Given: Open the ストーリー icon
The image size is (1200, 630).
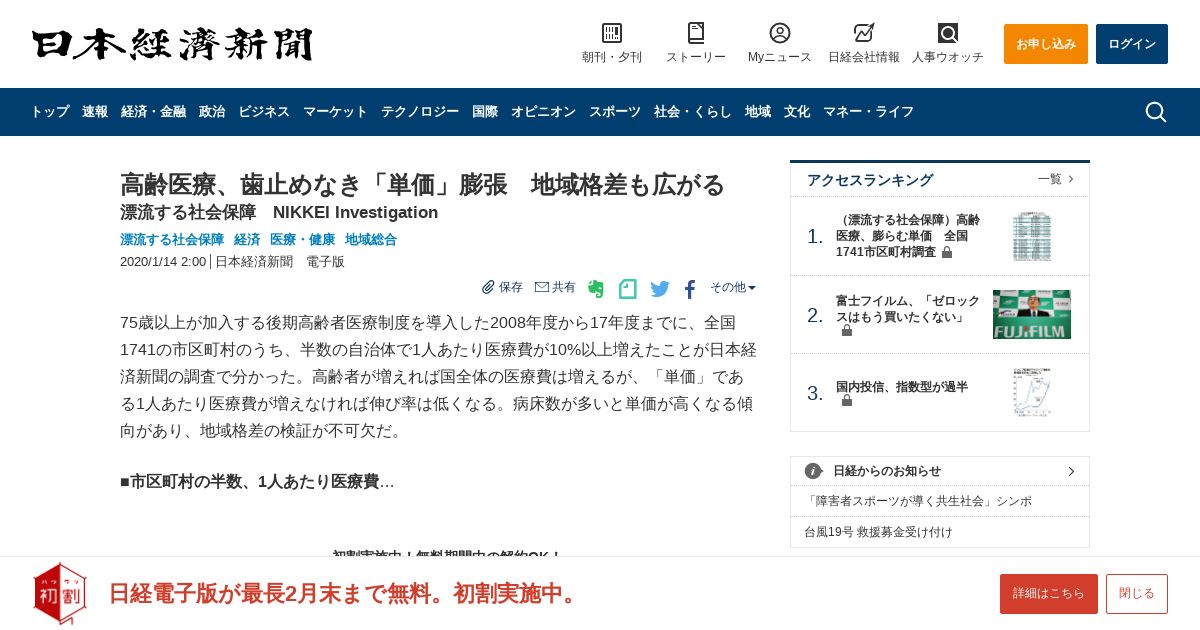Looking at the screenshot, I should point(696,33).
